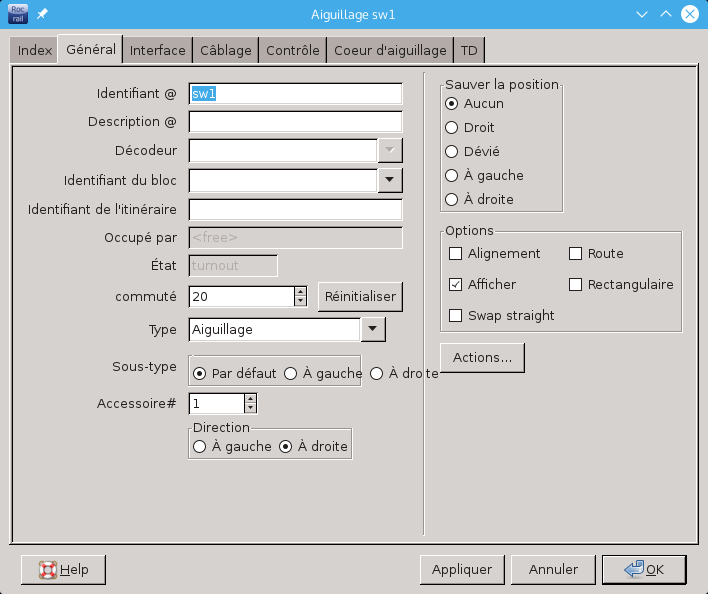Open the Coeur d'aiguillage tab
Image resolution: width=708 pixels, height=594 pixels.
pos(390,50)
